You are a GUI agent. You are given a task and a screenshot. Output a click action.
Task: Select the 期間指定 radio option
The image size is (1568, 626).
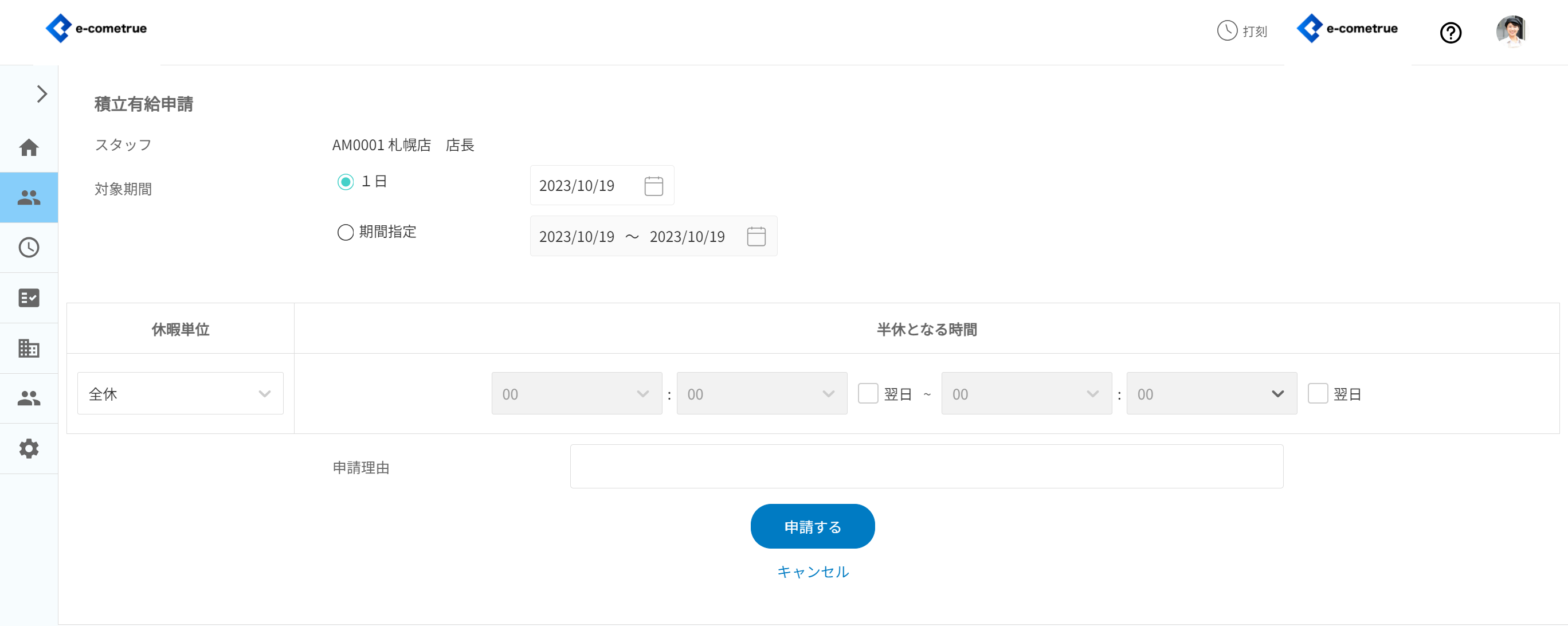click(345, 232)
